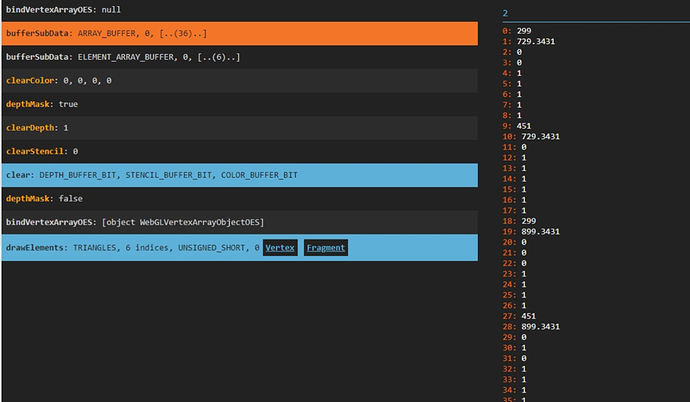690x402 pixels.
Task: Pick the clearStencil: 0 command row
Action: [238, 150]
